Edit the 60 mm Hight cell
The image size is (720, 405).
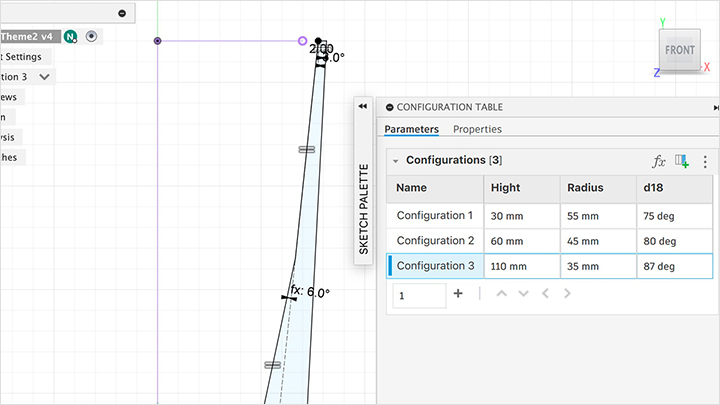[x=522, y=241]
